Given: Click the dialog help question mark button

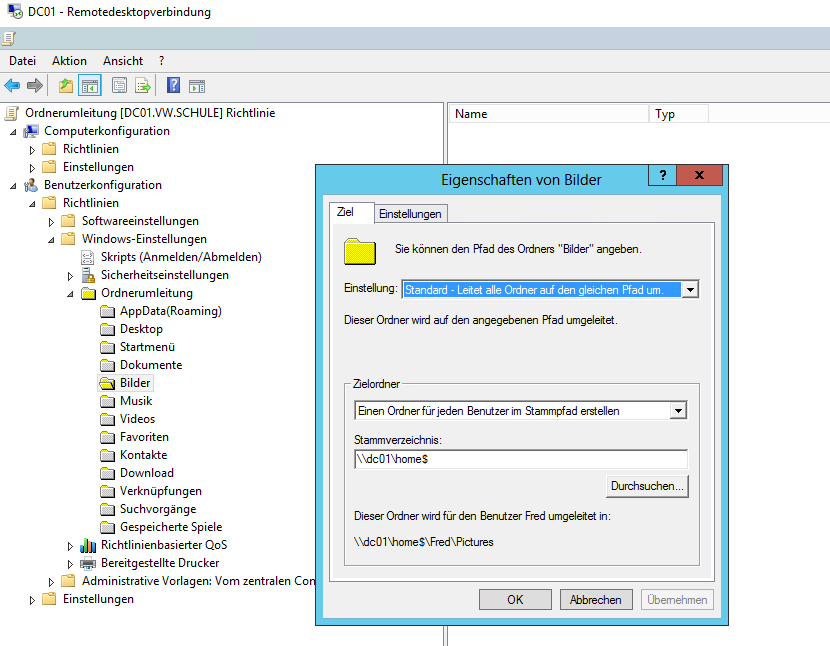Looking at the screenshot, I should click(x=661, y=176).
